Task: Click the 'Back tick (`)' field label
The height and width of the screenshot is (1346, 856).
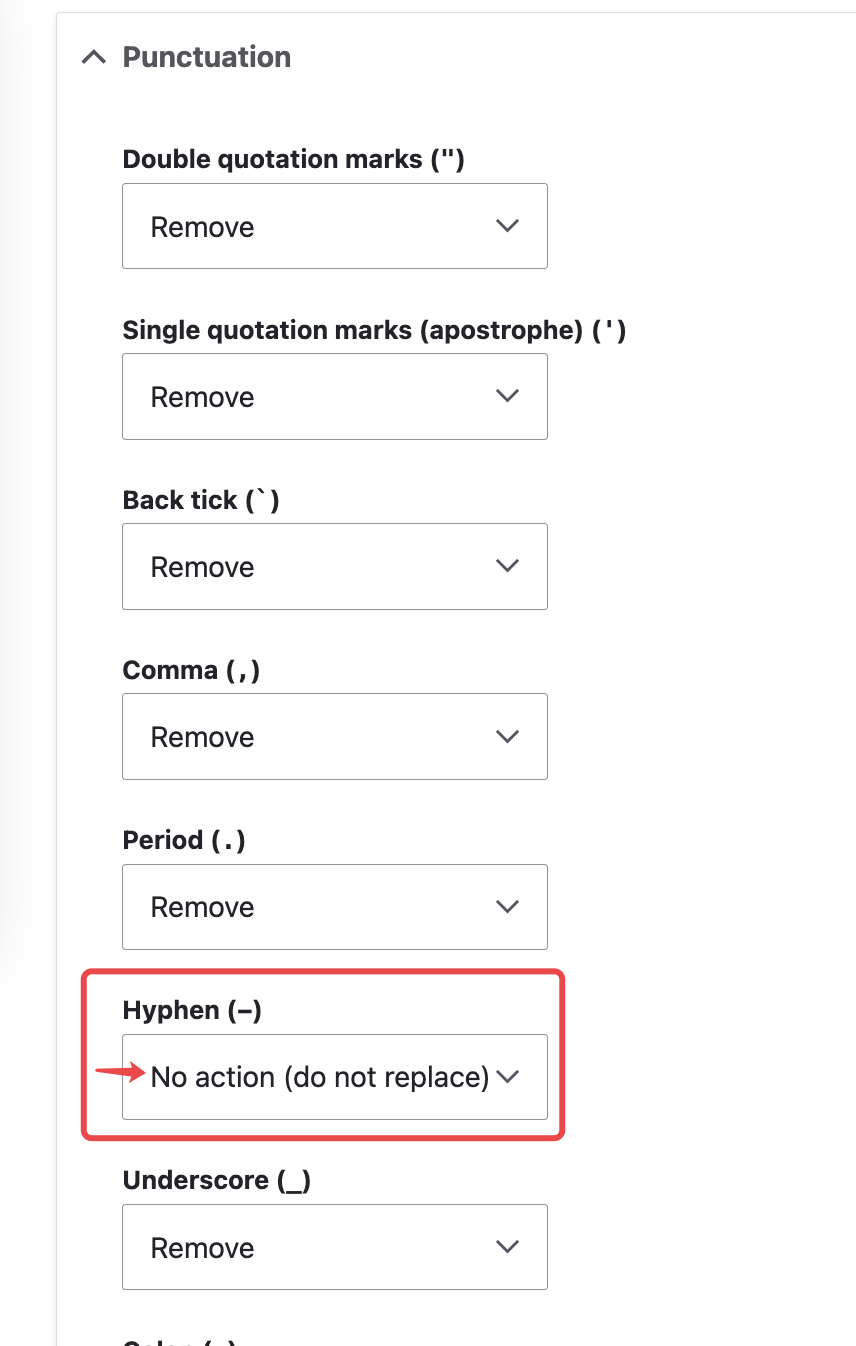Action: [x=201, y=500]
